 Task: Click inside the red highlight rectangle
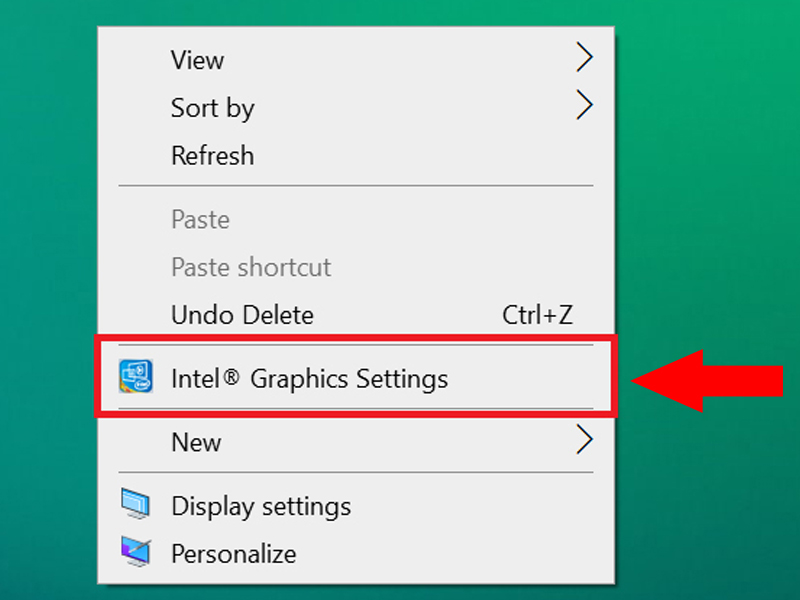pos(360,378)
